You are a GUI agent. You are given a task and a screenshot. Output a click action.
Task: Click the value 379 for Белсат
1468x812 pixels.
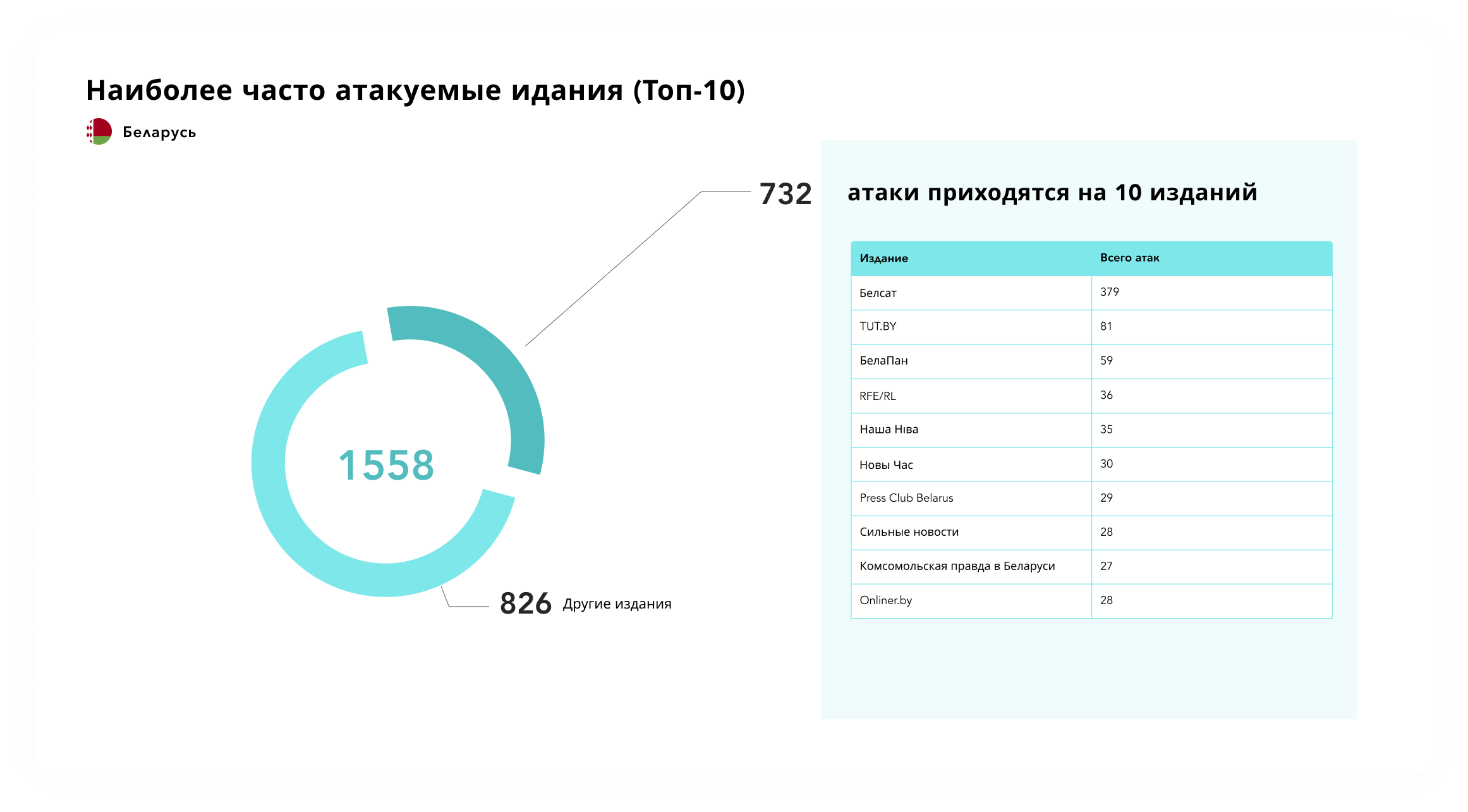[1109, 292]
